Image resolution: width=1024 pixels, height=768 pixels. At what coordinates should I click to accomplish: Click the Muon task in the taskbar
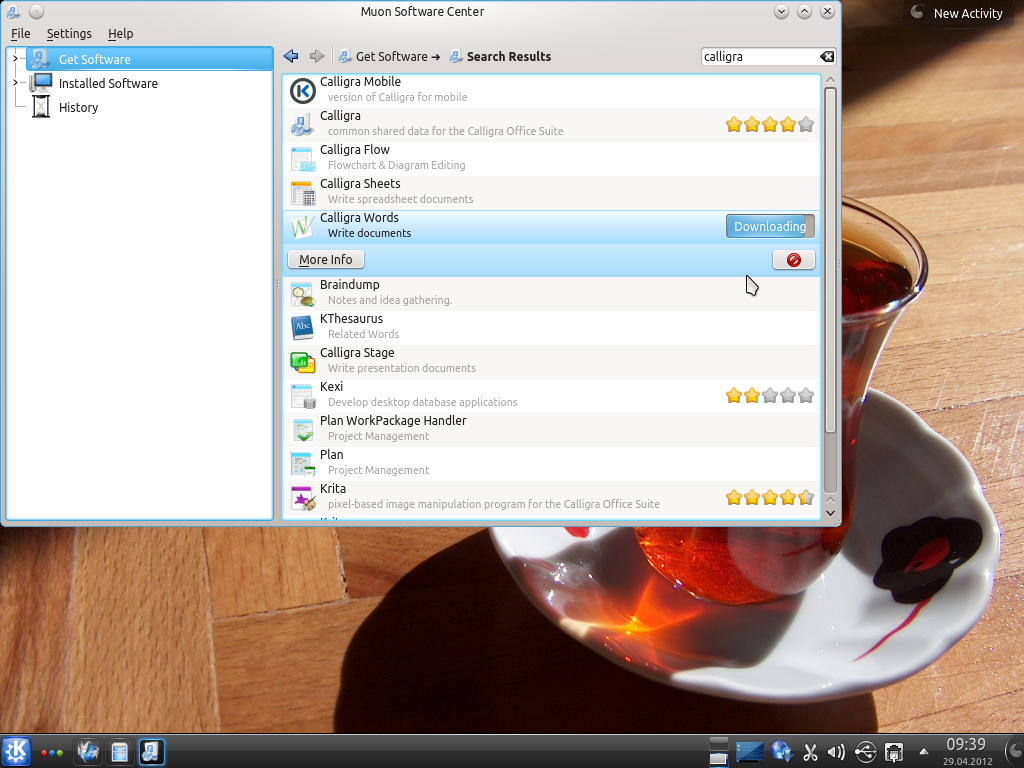(151, 752)
